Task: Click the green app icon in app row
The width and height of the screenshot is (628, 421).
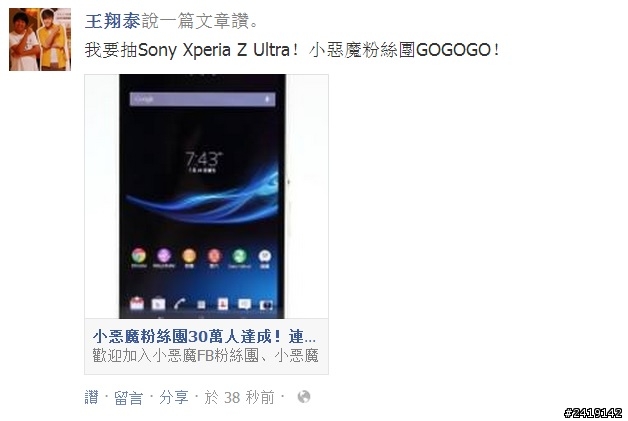Action: 240,256
